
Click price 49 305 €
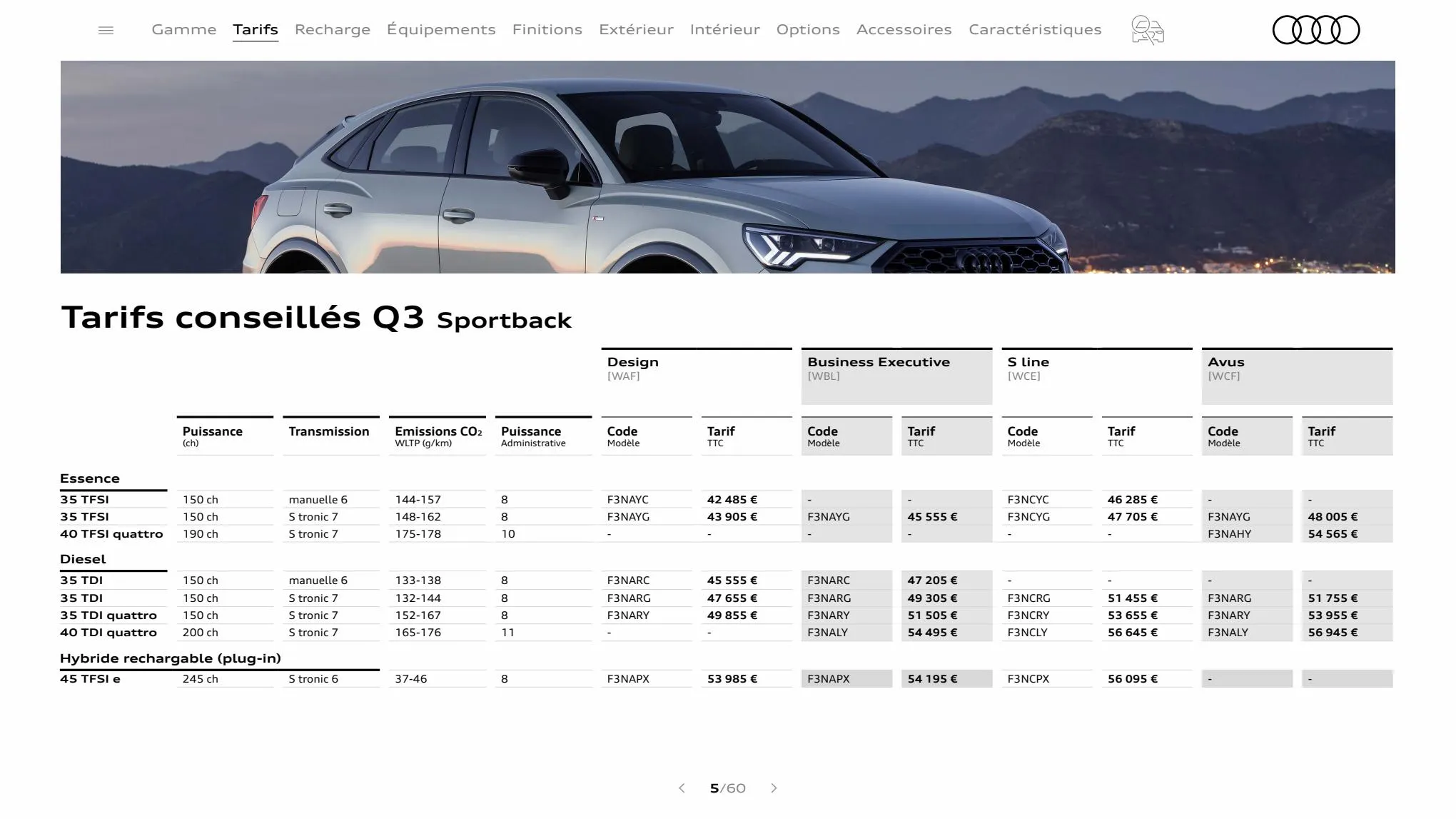point(933,598)
